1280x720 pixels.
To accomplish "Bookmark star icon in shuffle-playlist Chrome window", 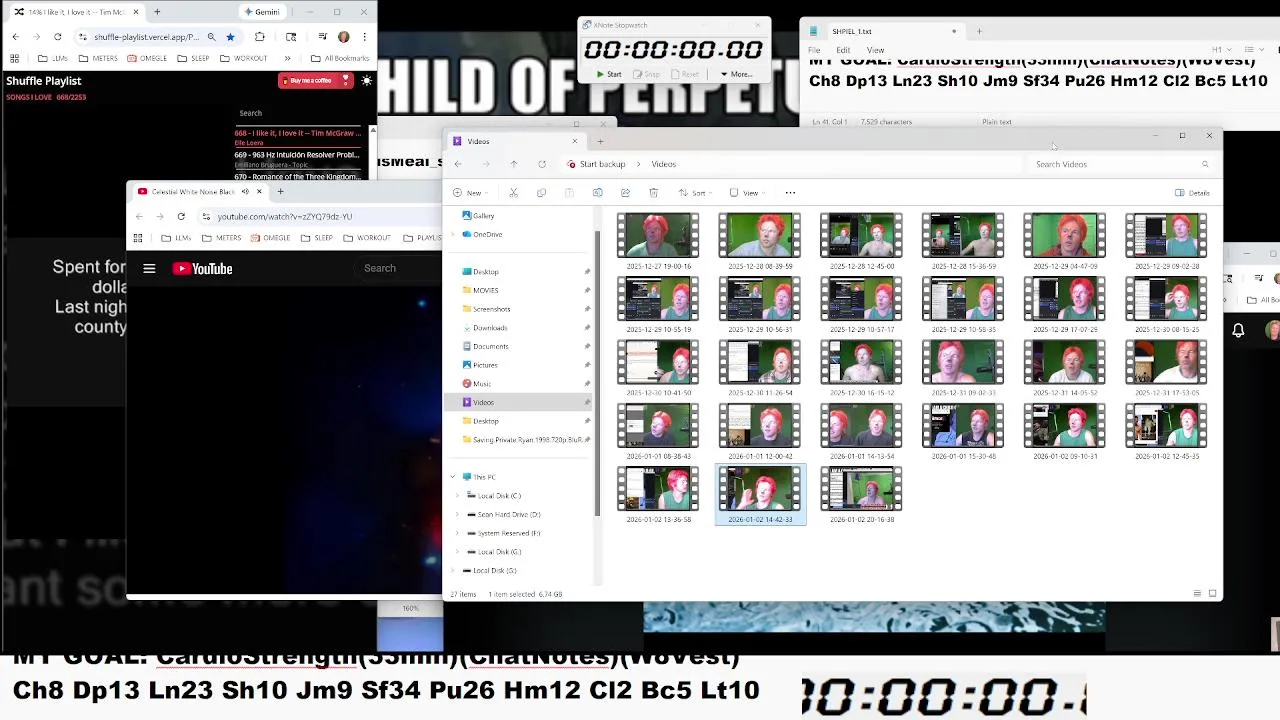I will [230, 37].
